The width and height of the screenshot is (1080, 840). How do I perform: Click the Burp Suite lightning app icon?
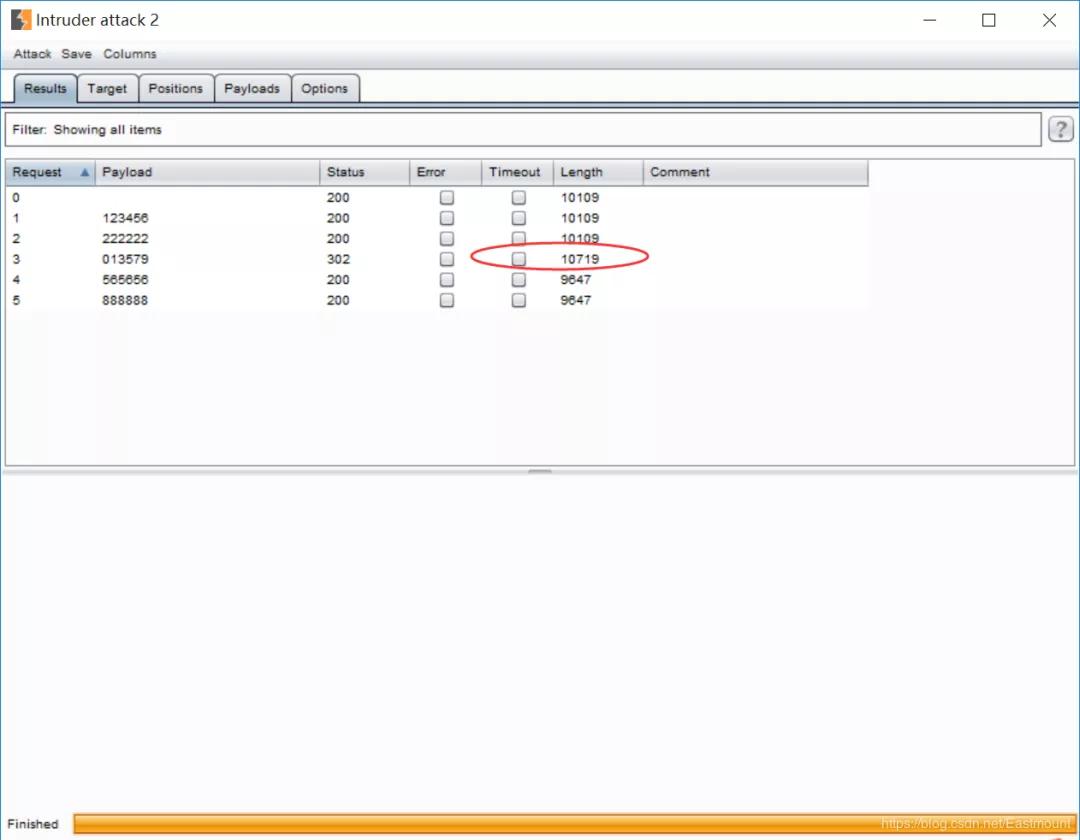point(21,20)
